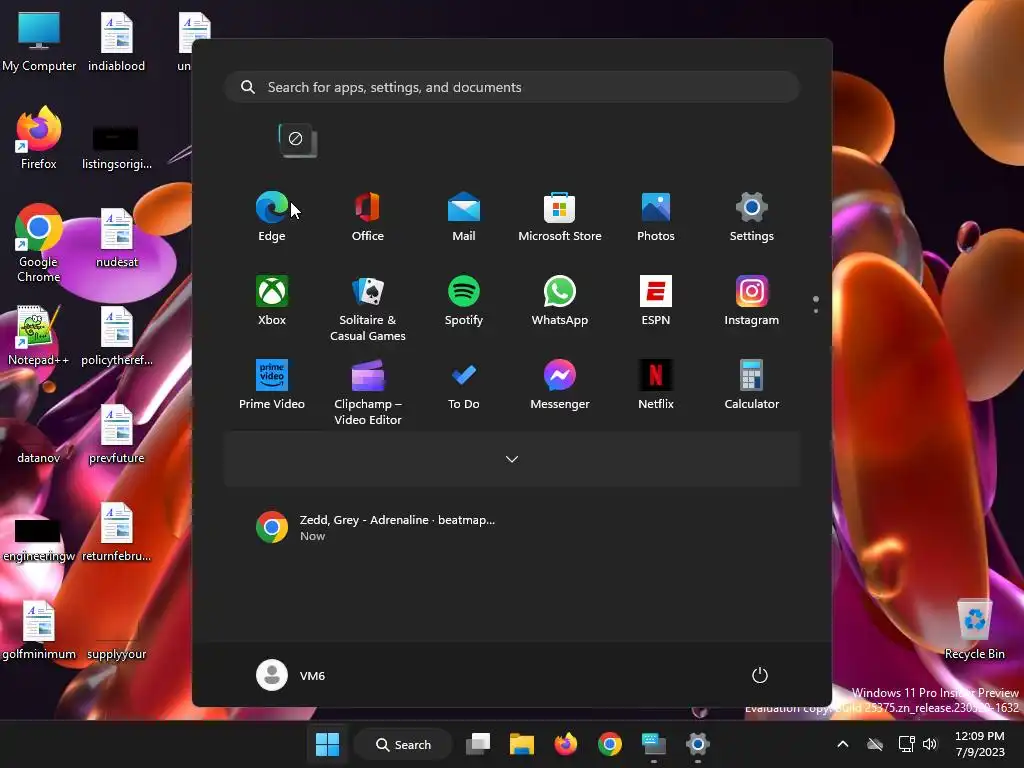Launch the To Do app
This screenshot has height=768, width=1024.
tap(464, 384)
